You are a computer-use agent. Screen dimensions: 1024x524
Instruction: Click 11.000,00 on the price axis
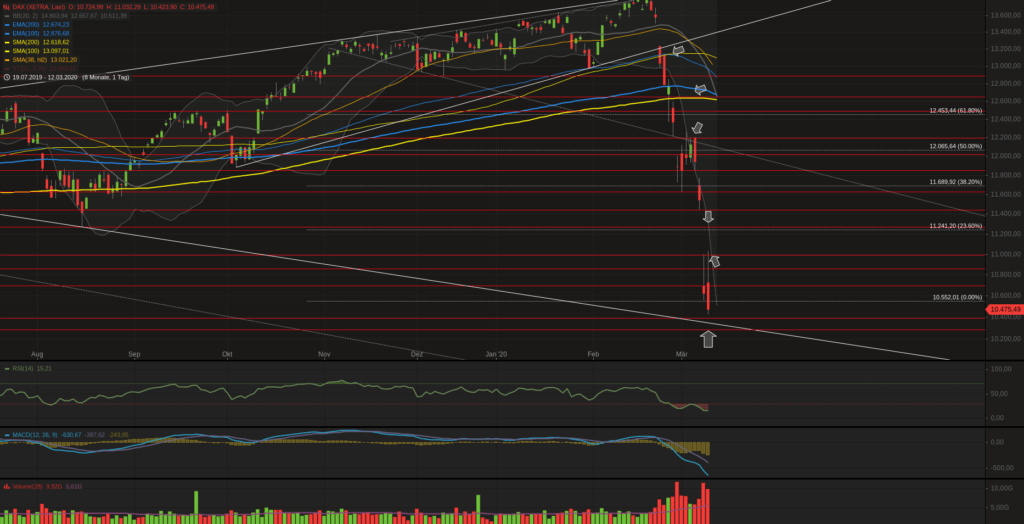pyautogui.click(x=1006, y=254)
